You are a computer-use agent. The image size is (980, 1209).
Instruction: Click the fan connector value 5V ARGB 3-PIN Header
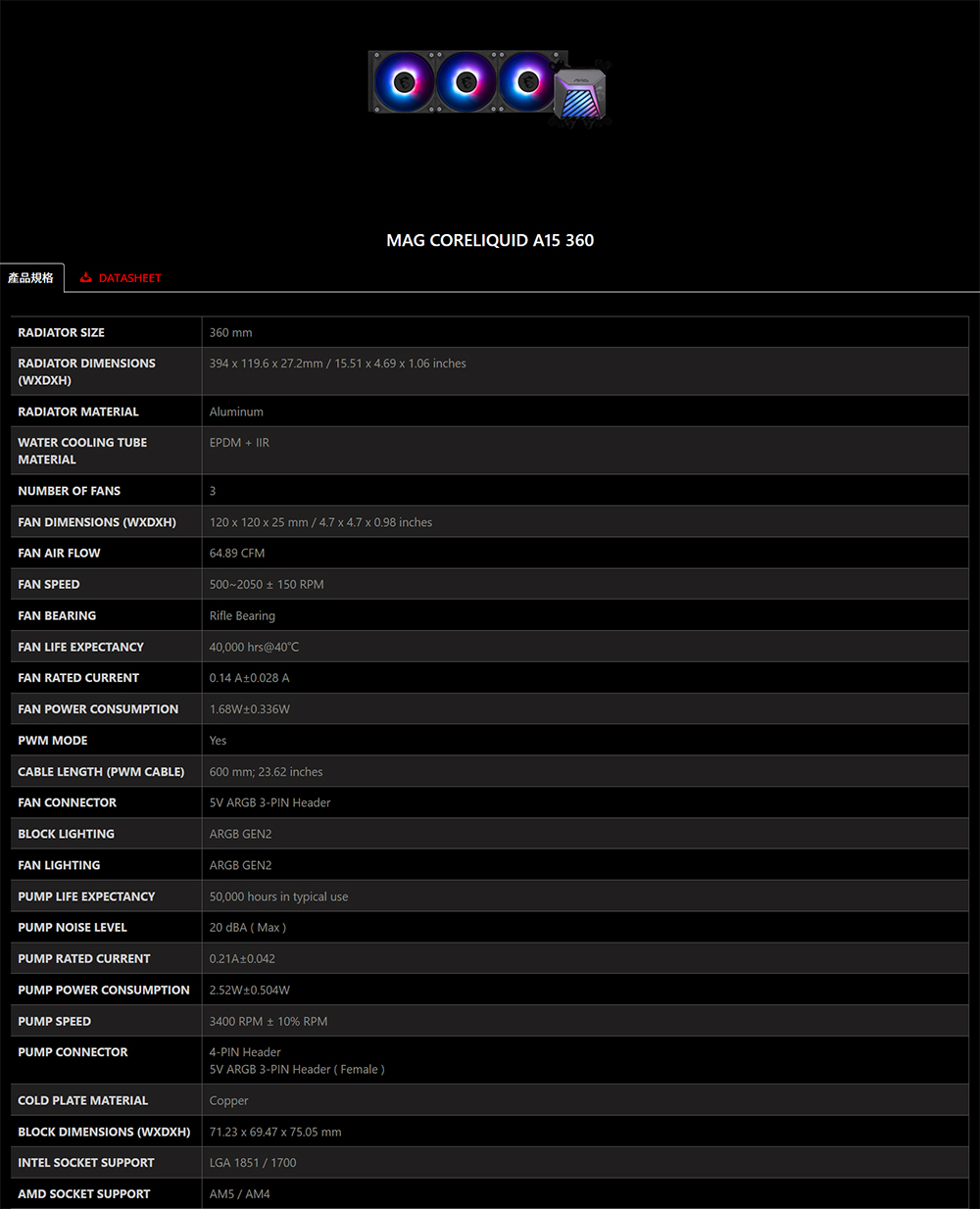pyautogui.click(x=269, y=803)
